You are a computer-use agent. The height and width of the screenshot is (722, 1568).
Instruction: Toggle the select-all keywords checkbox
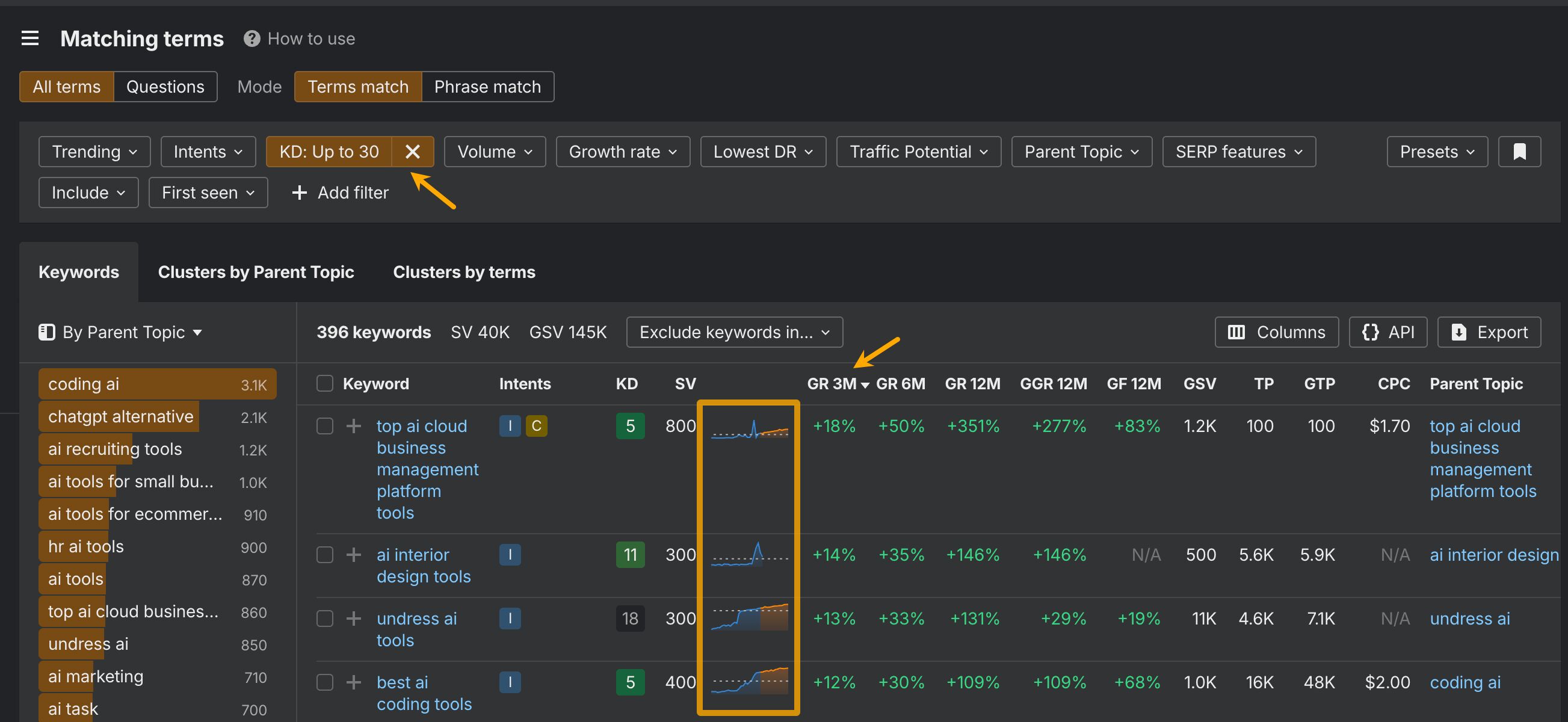pos(324,383)
